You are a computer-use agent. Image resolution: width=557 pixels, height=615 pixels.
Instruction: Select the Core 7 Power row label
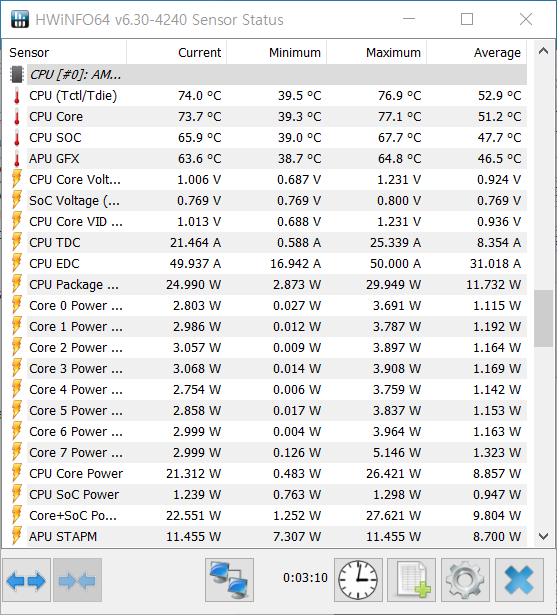[x=76, y=452]
